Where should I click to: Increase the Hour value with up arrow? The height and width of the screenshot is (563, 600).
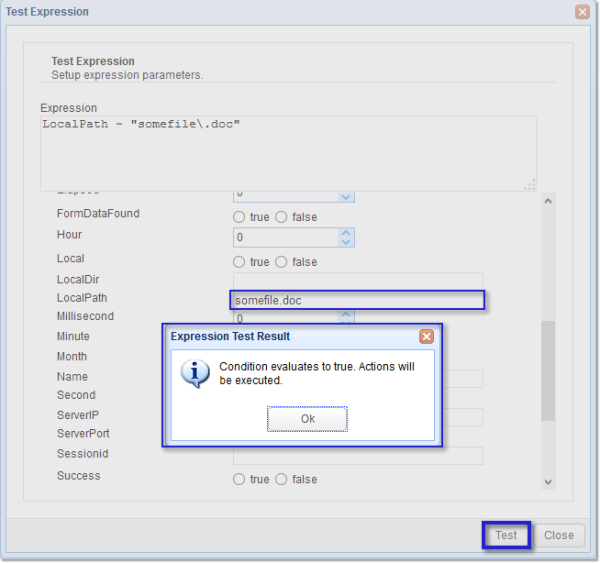click(x=346, y=233)
